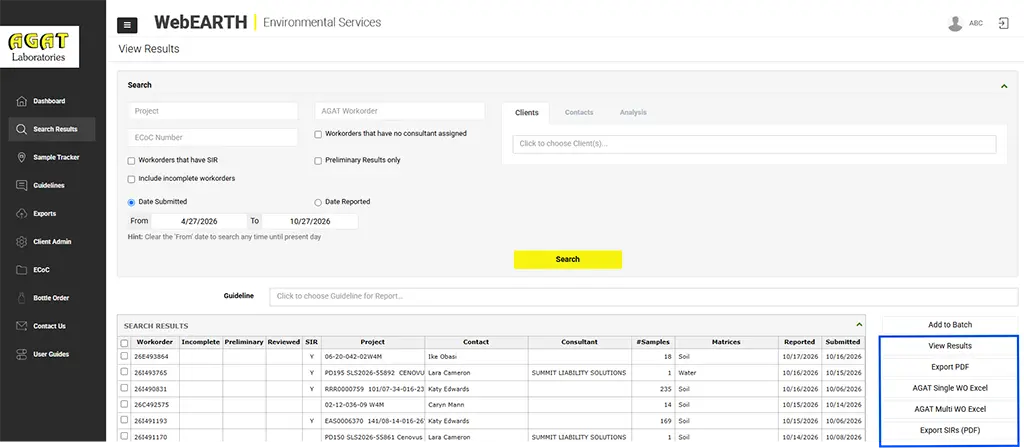Click the logout icon at top right

click(x=1003, y=24)
